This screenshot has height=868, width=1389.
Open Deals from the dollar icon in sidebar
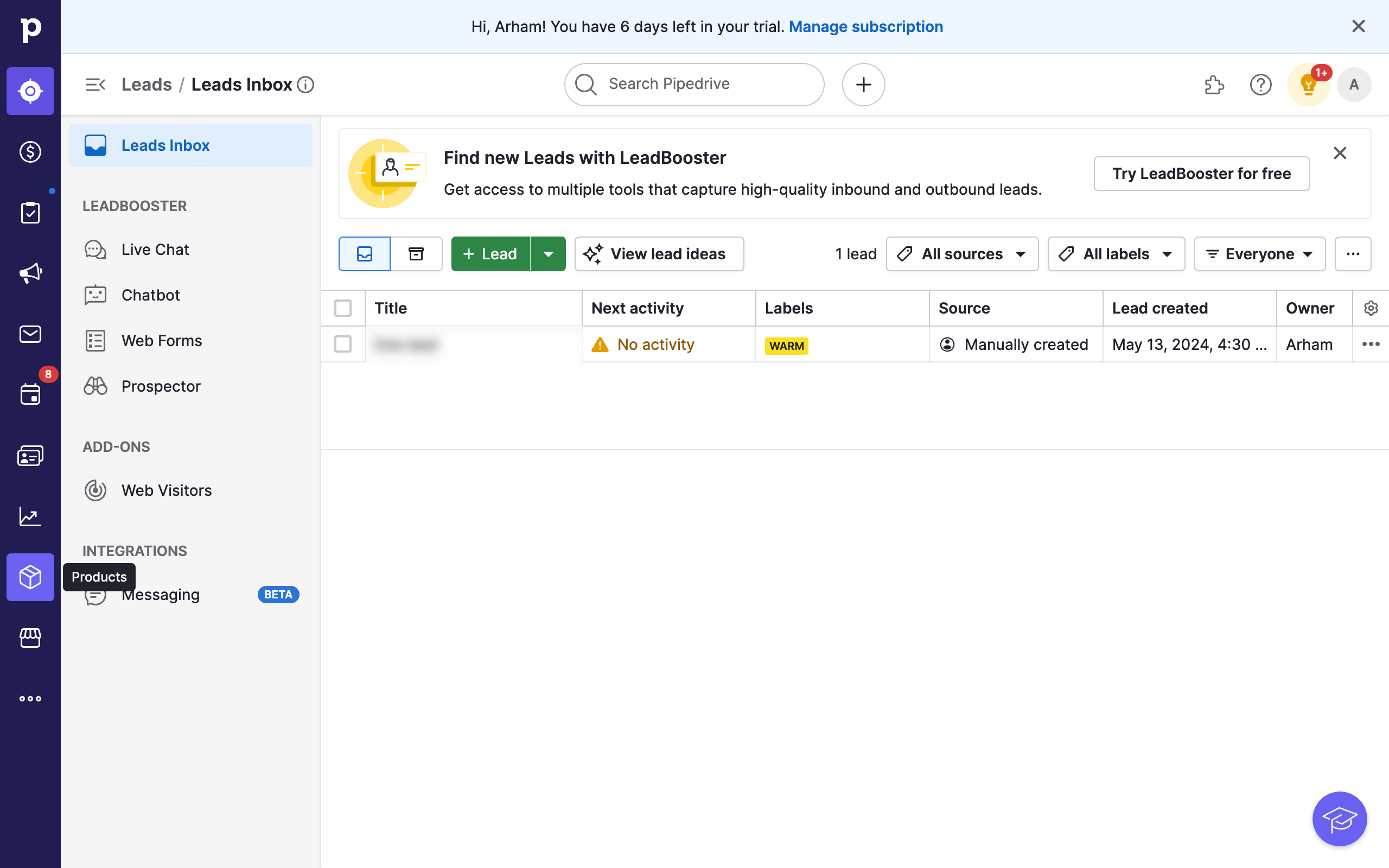tap(30, 152)
